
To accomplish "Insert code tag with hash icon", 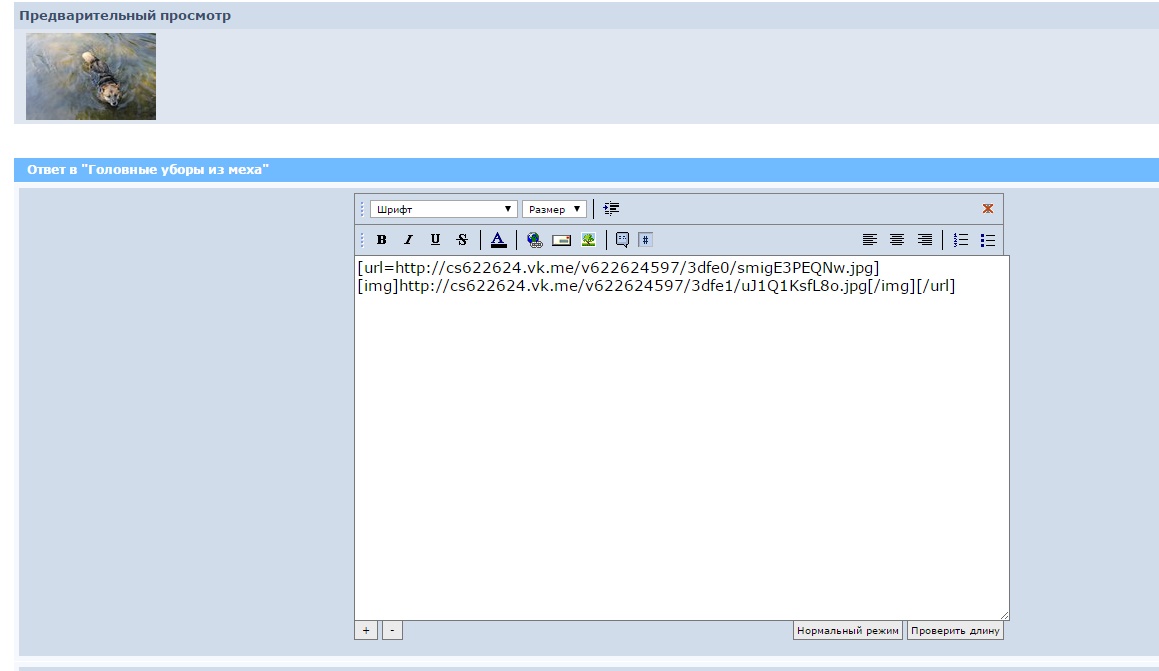I will 645,239.
